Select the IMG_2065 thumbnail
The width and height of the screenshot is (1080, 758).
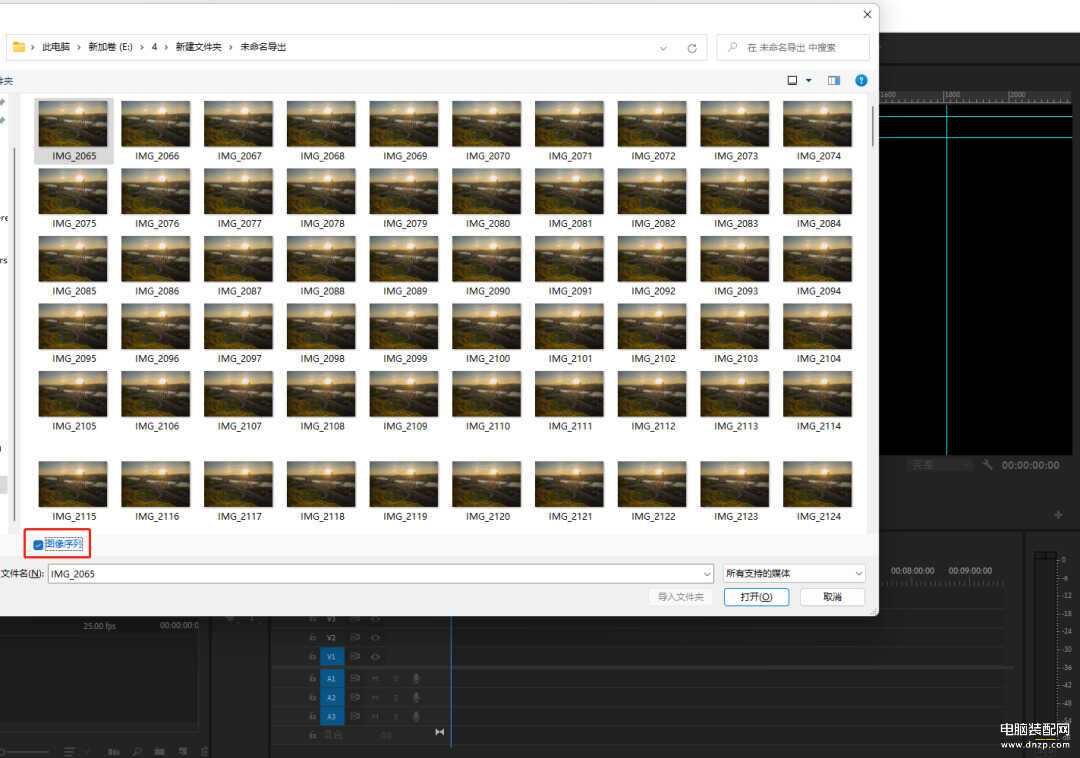[x=73, y=123]
